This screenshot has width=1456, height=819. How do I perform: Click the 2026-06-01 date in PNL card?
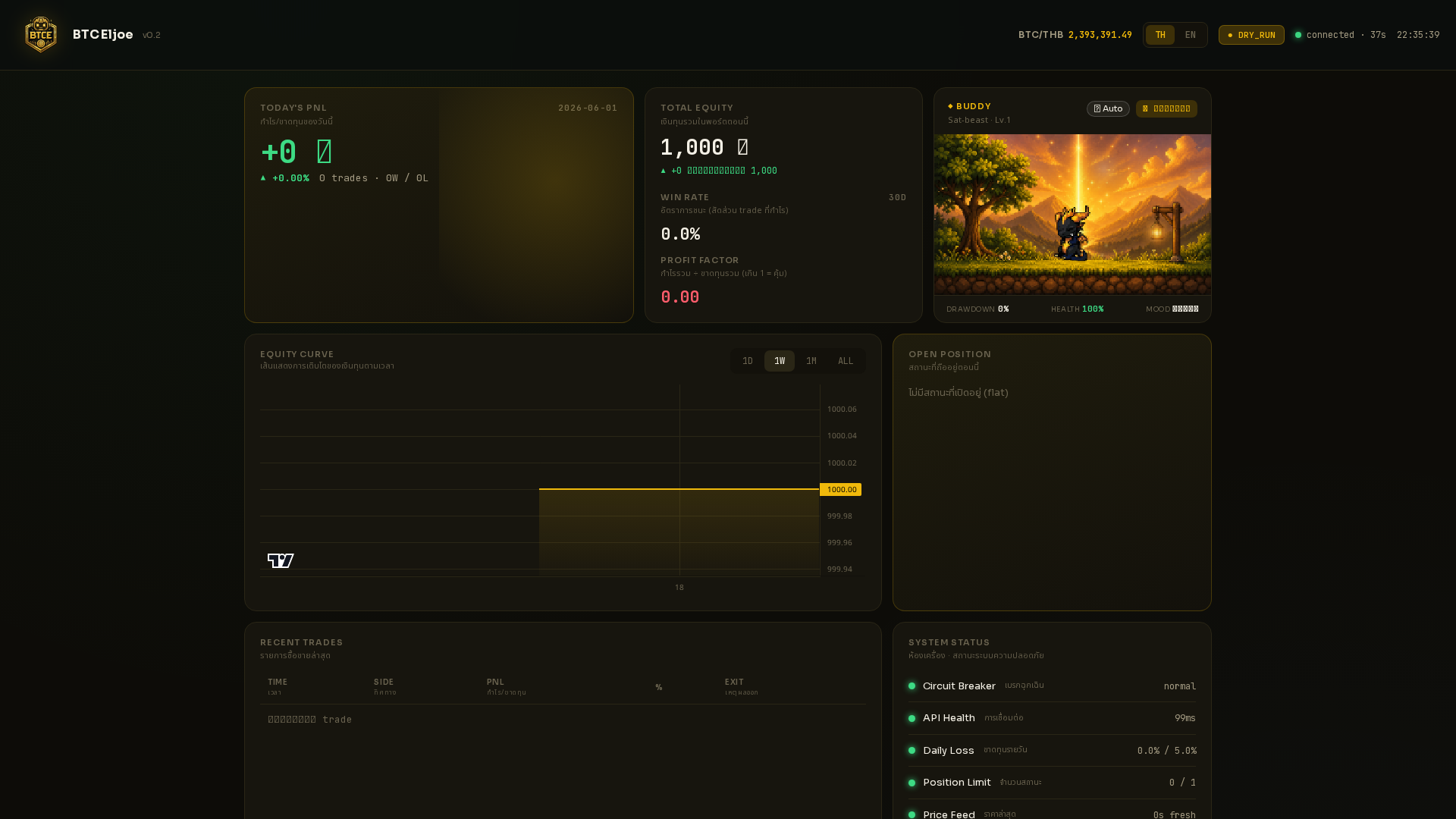[x=588, y=108]
